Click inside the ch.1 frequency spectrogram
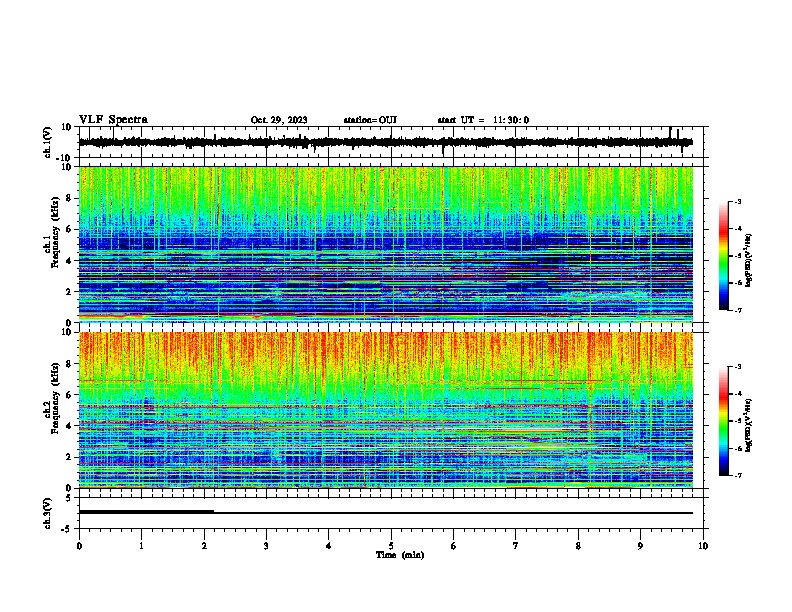 click(x=386, y=244)
